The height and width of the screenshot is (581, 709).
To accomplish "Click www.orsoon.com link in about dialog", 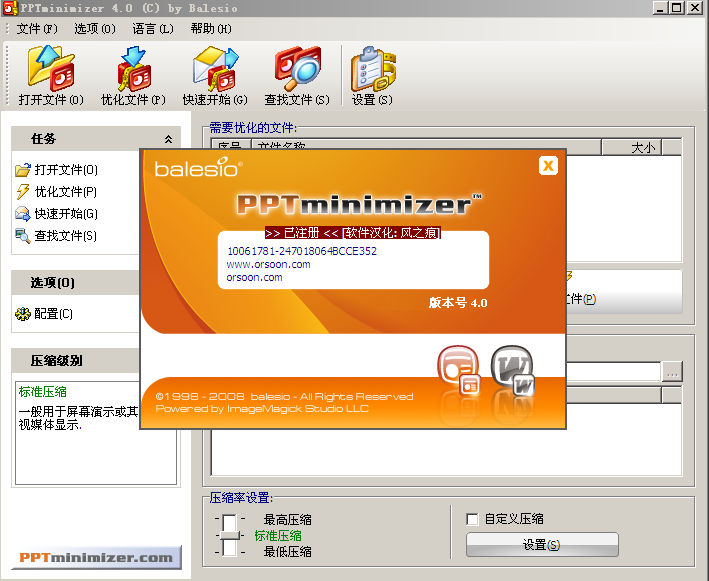I will 269,264.
